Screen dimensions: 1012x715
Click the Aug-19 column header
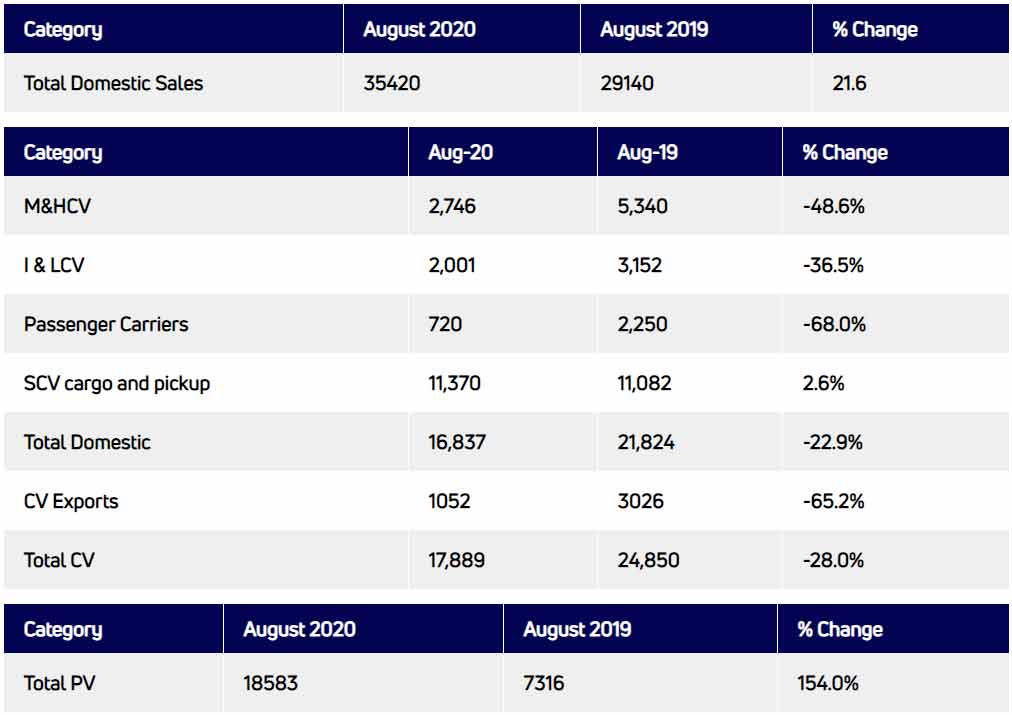(x=647, y=153)
